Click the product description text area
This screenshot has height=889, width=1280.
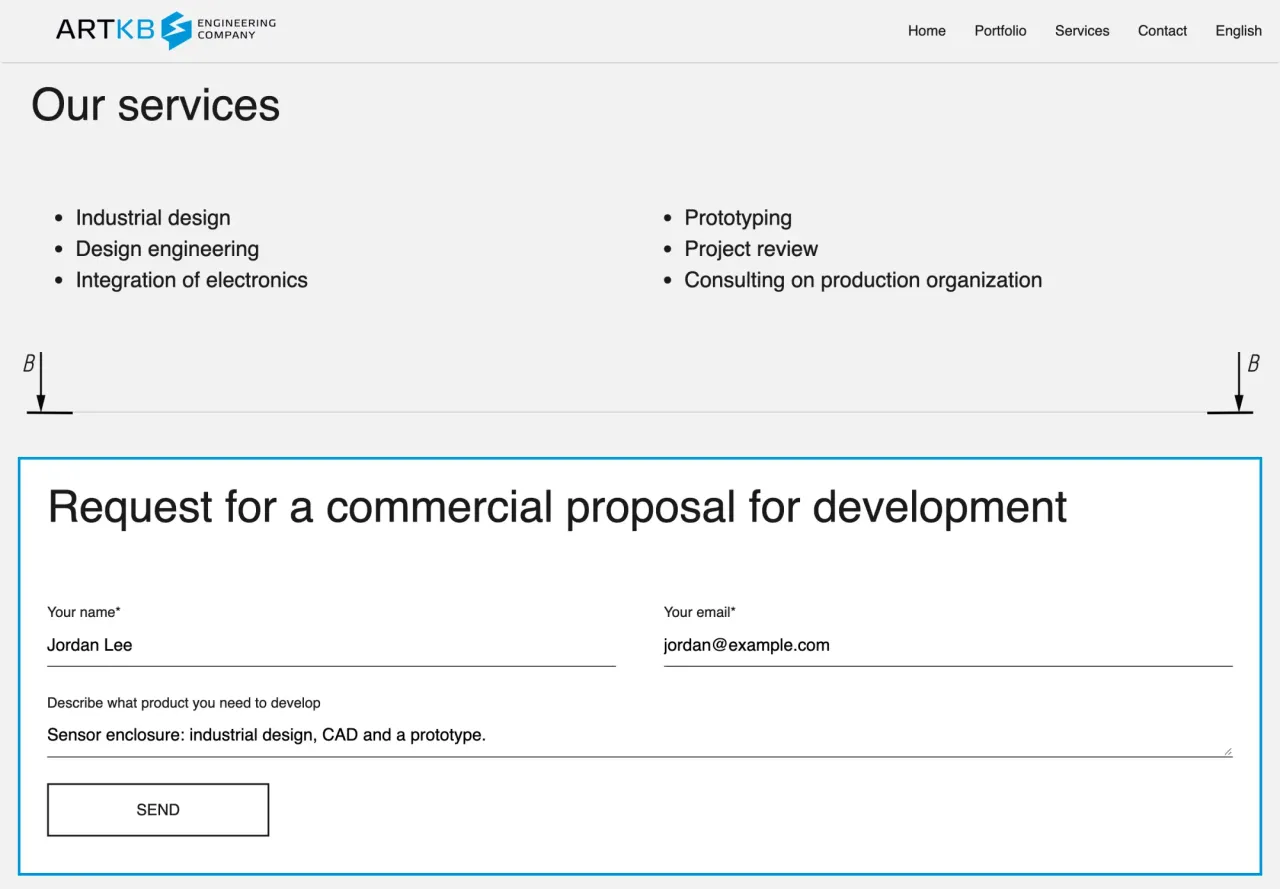(x=640, y=736)
